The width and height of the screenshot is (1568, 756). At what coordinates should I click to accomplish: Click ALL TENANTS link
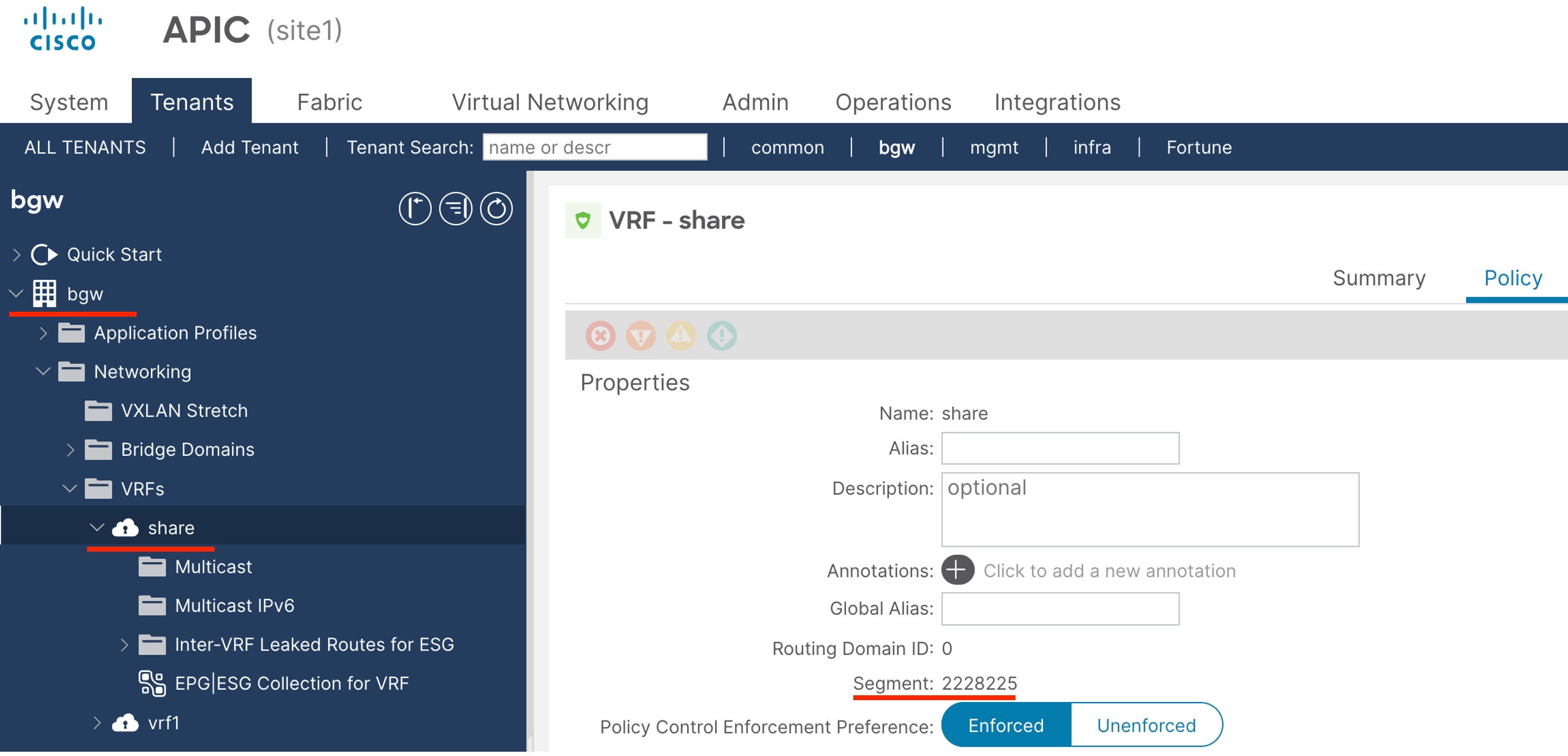[x=85, y=147]
